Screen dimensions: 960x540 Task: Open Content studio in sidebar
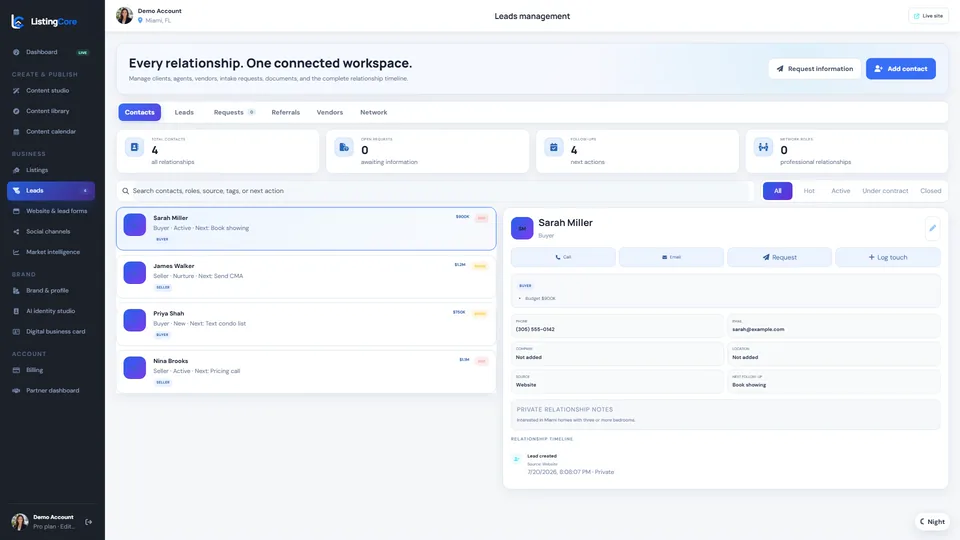pos(51,91)
